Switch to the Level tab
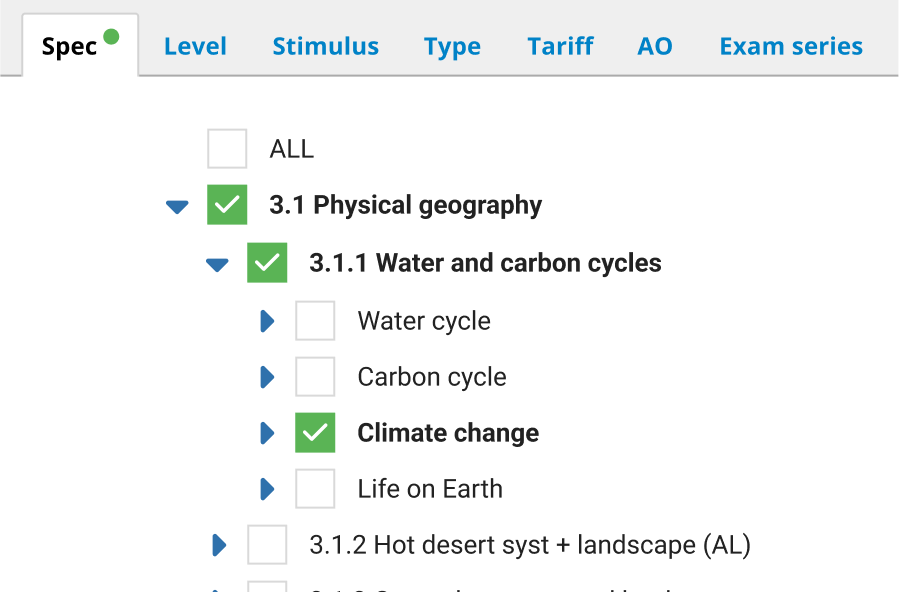Image resolution: width=899 pixels, height=592 pixels. click(x=195, y=46)
